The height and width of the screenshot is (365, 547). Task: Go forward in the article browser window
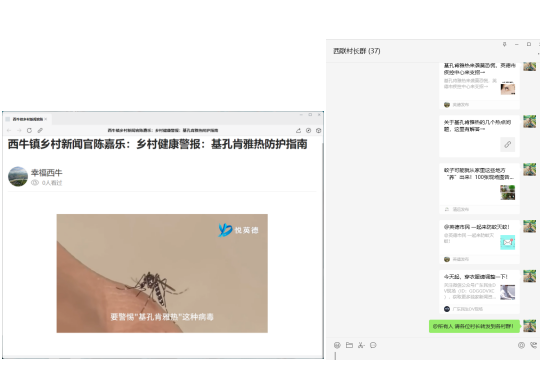click(19, 130)
